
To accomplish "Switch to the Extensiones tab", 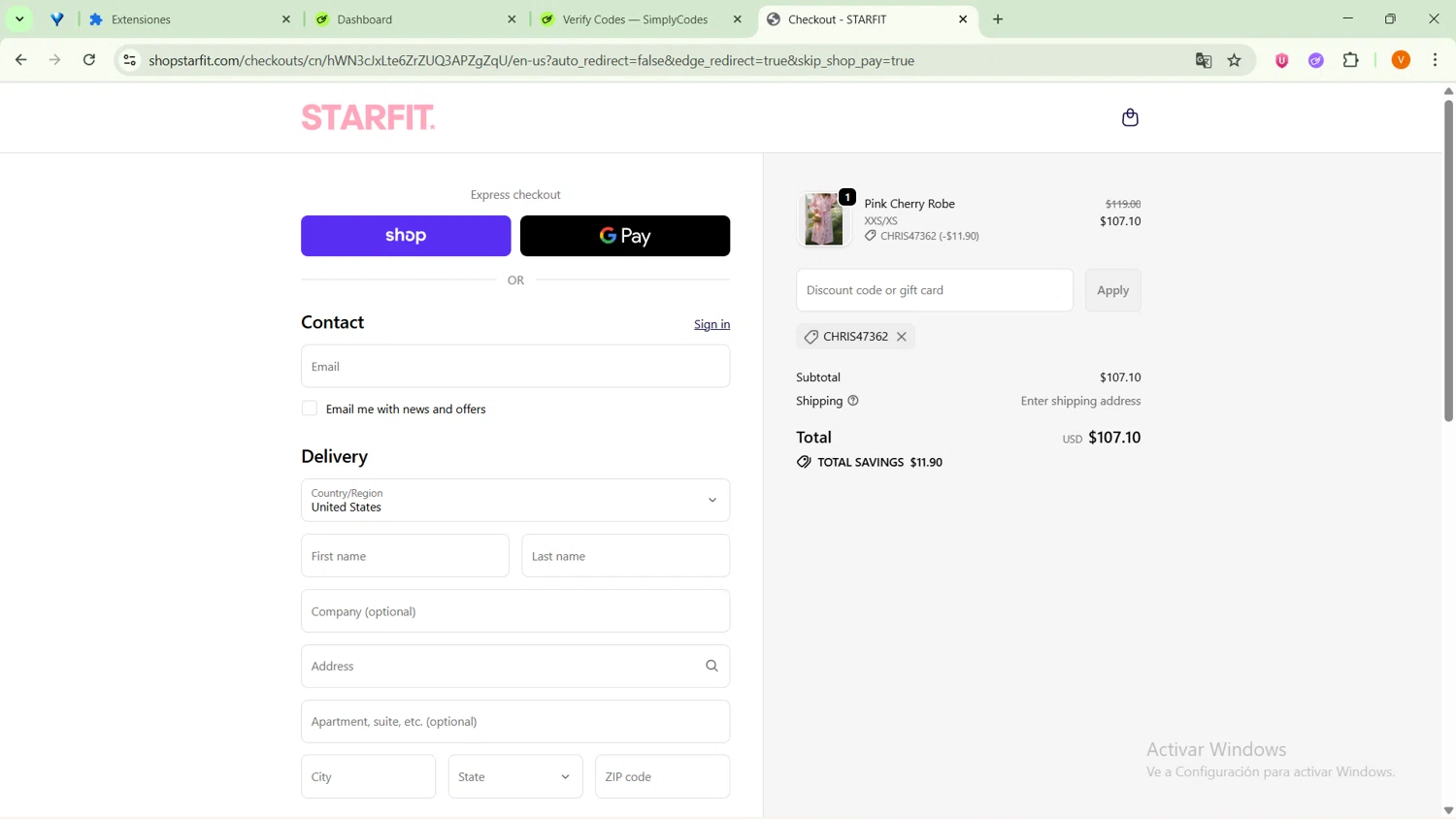I will 189,19.
